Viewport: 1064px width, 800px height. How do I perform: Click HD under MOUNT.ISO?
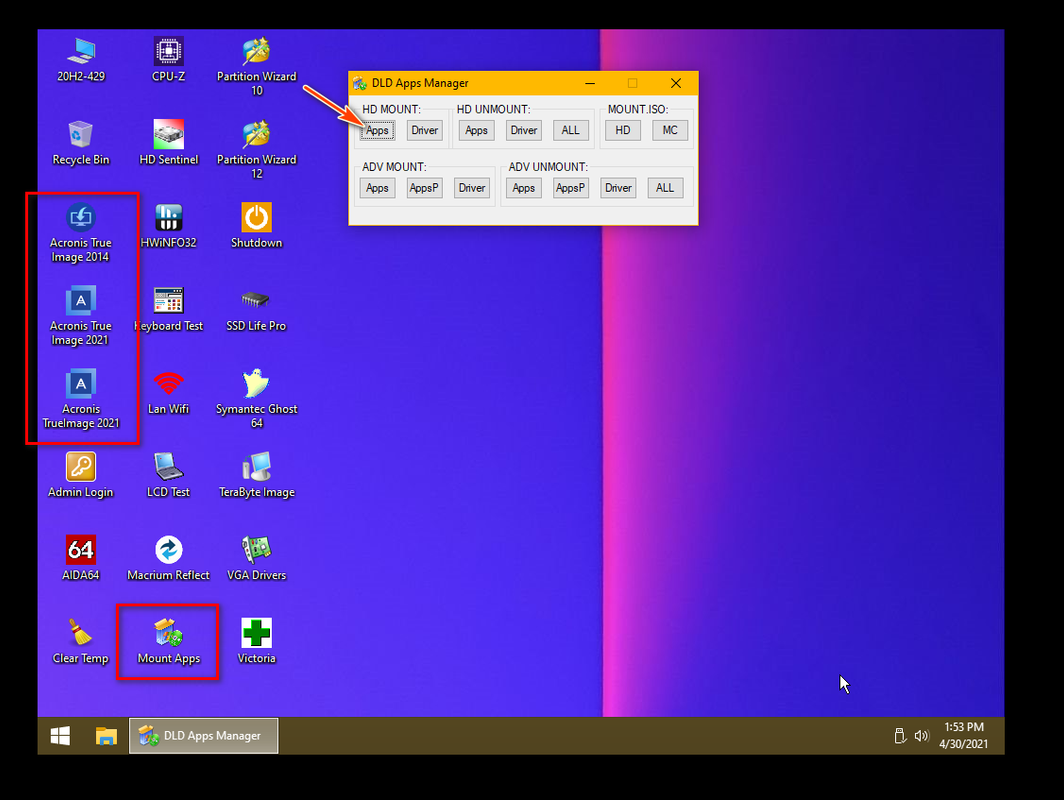623,130
